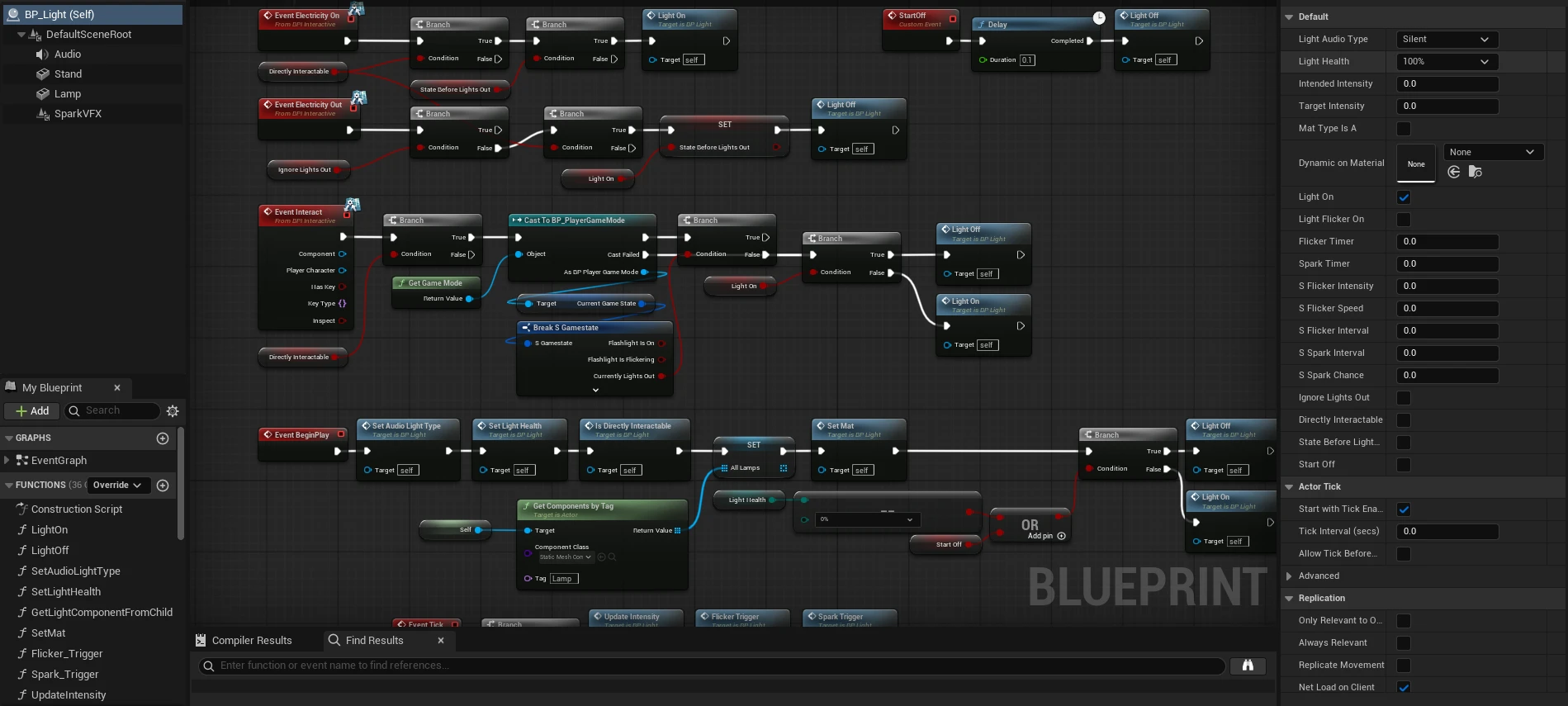
Task: Close the My Blueprint tab
Action: 117,388
